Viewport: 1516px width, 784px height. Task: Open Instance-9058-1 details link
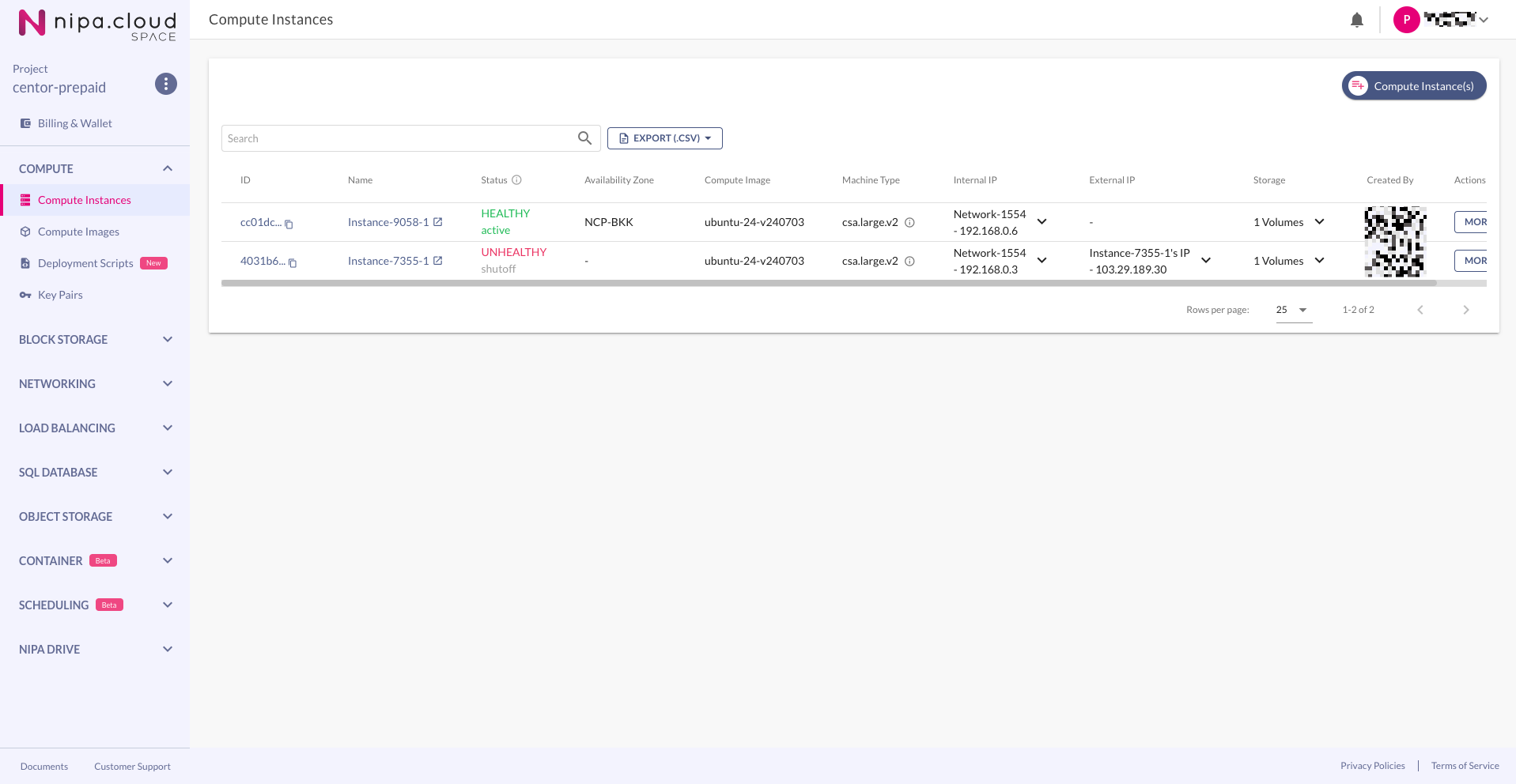pos(388,222)
